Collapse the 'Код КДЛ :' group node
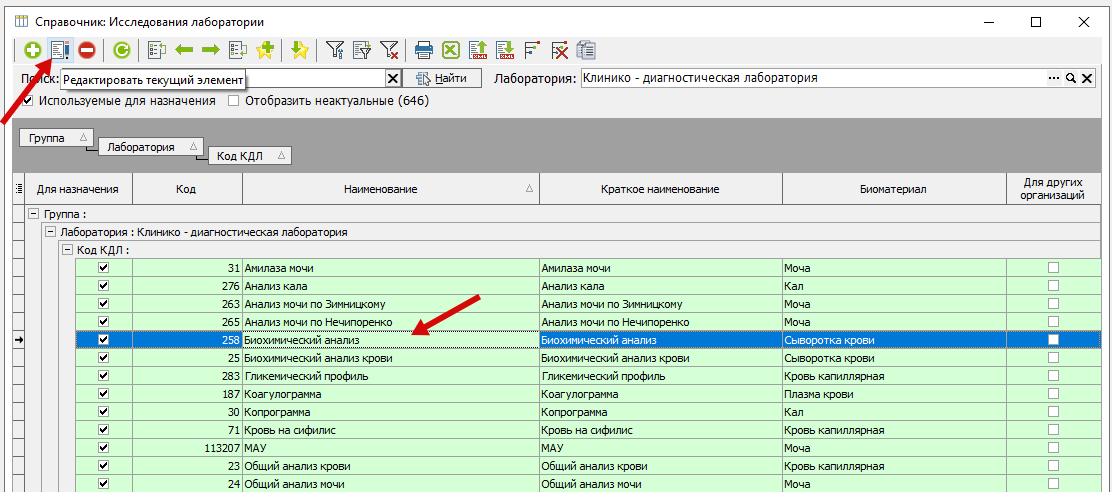Screen dimensions: 1112x492 pyautogui.click(x=68, y=250)
